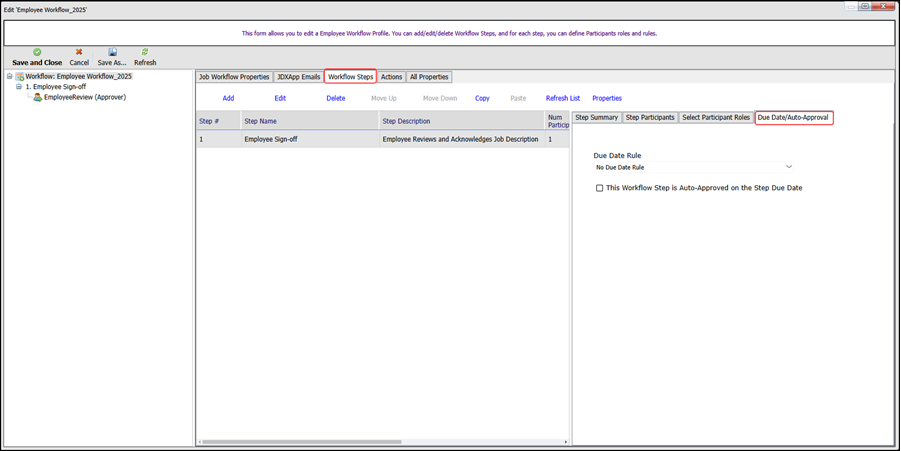Click the Workflow root node icon
Screen dimensions: 901x451
(19, 76)
